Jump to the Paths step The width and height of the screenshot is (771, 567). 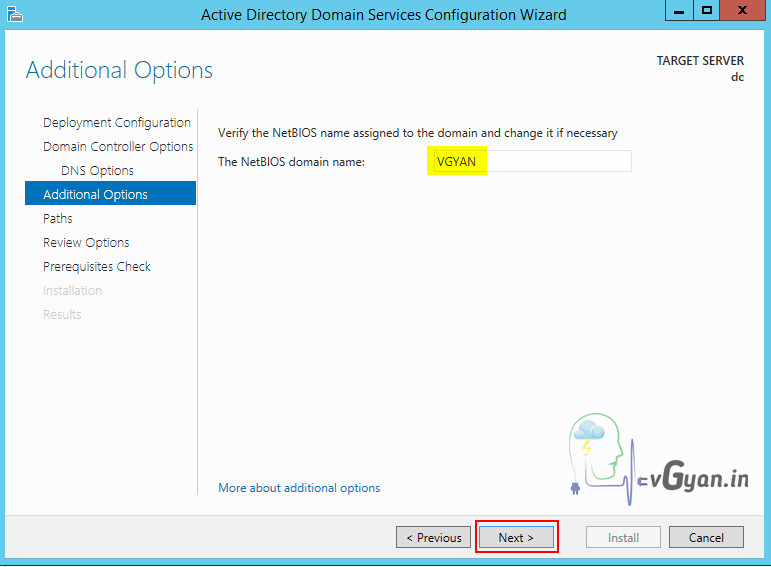tap(58, 219)
